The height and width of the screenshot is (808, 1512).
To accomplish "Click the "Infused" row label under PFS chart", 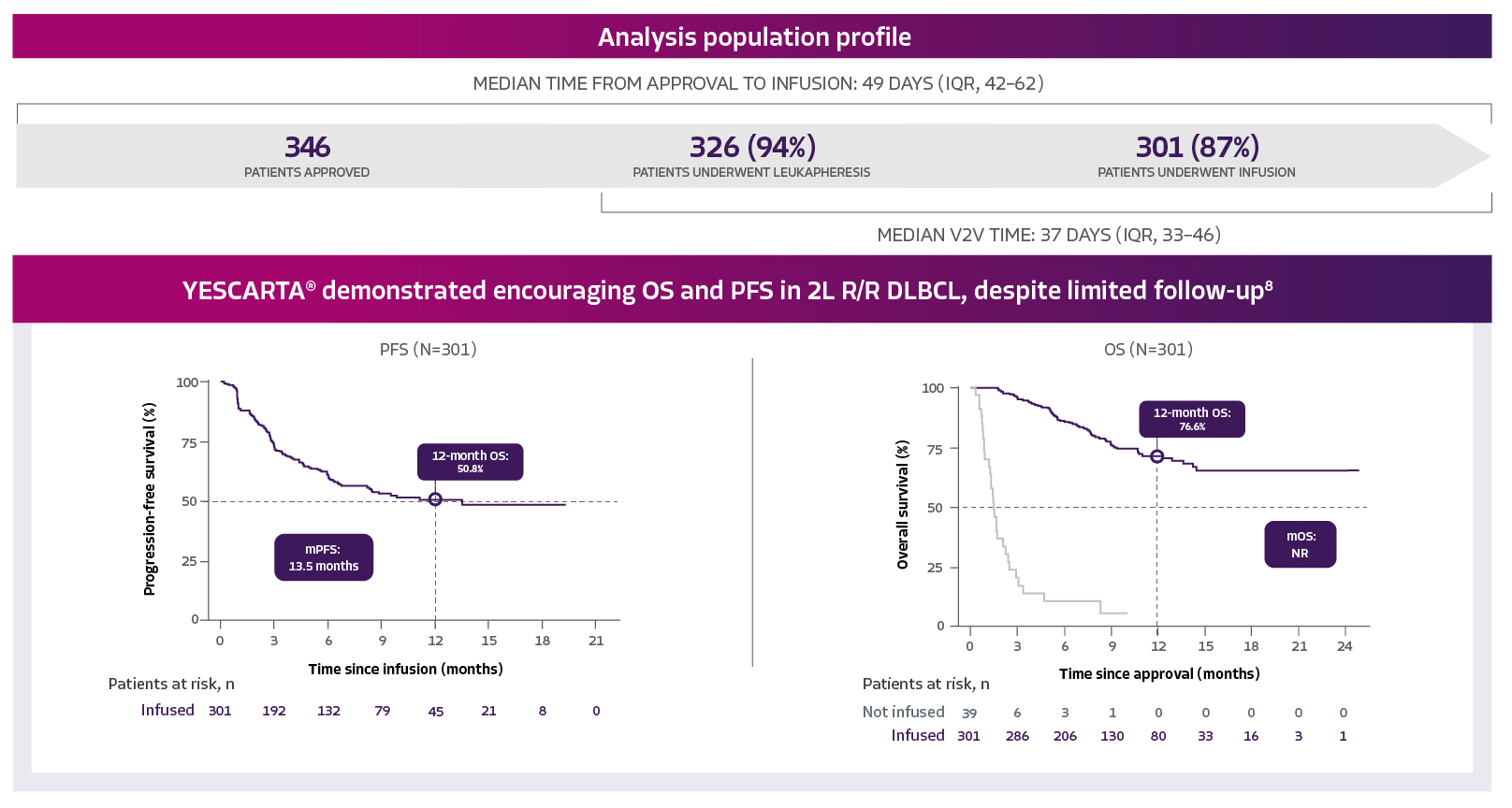I will pos(167,710).
